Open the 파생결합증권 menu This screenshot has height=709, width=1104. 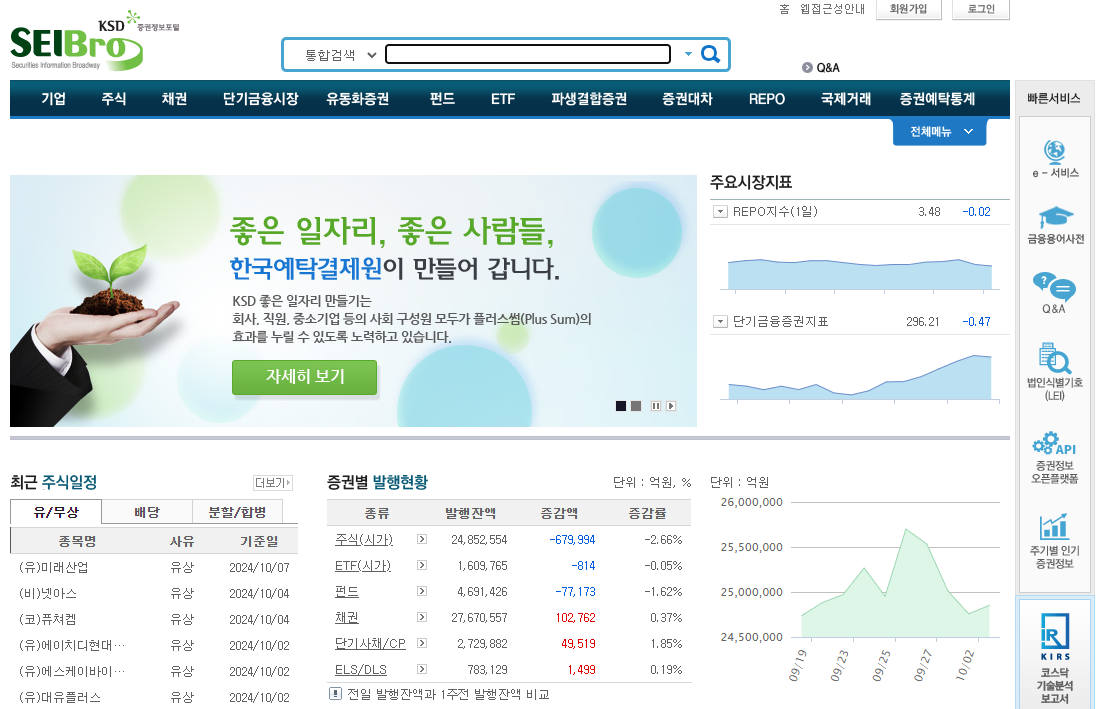(589, 99)
